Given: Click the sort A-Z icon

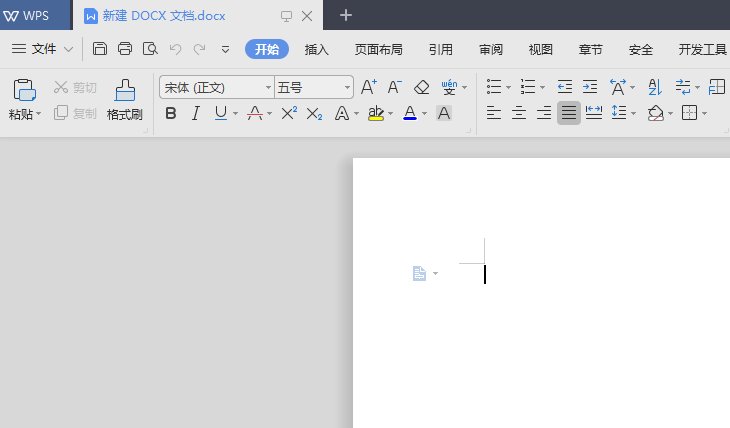Looking at the screenshot, I should [655, 87].
